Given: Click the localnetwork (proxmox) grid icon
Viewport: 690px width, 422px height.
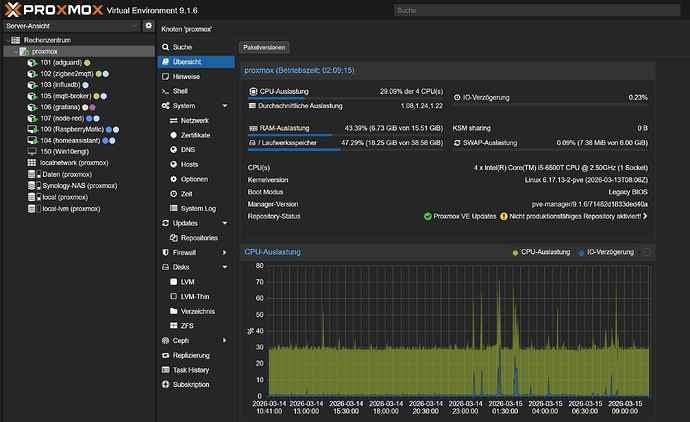Looking at the screenshot, I should pyautogui.click(x=32, y=163).
